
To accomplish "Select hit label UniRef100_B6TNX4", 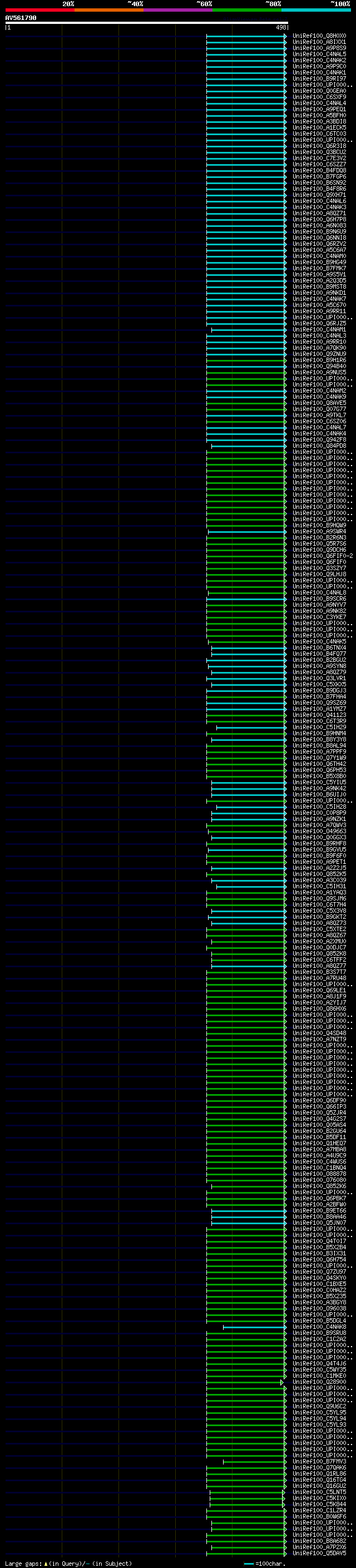I will pos(319,647).
